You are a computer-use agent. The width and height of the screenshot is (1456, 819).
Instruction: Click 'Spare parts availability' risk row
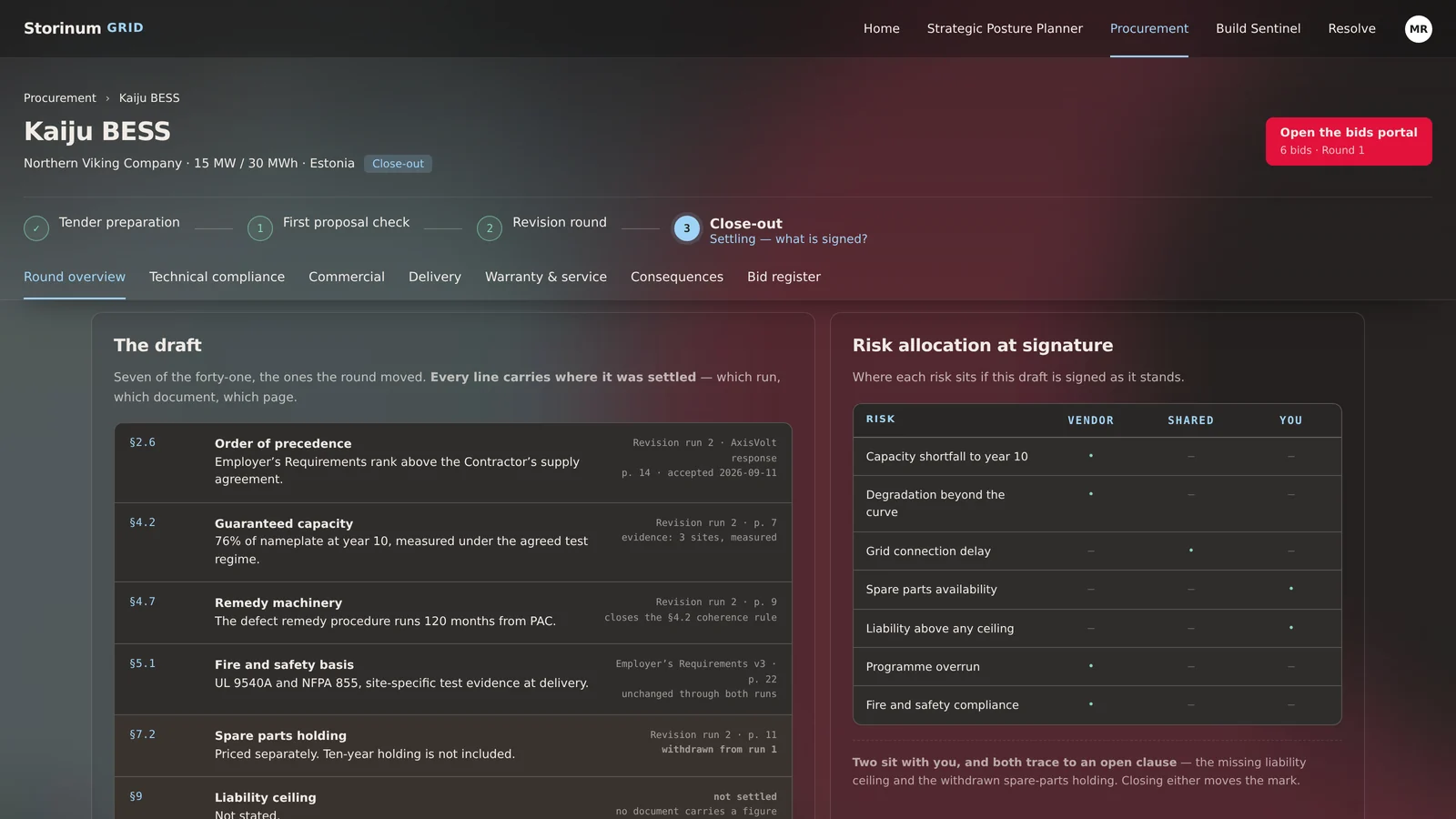point(1097,590)
